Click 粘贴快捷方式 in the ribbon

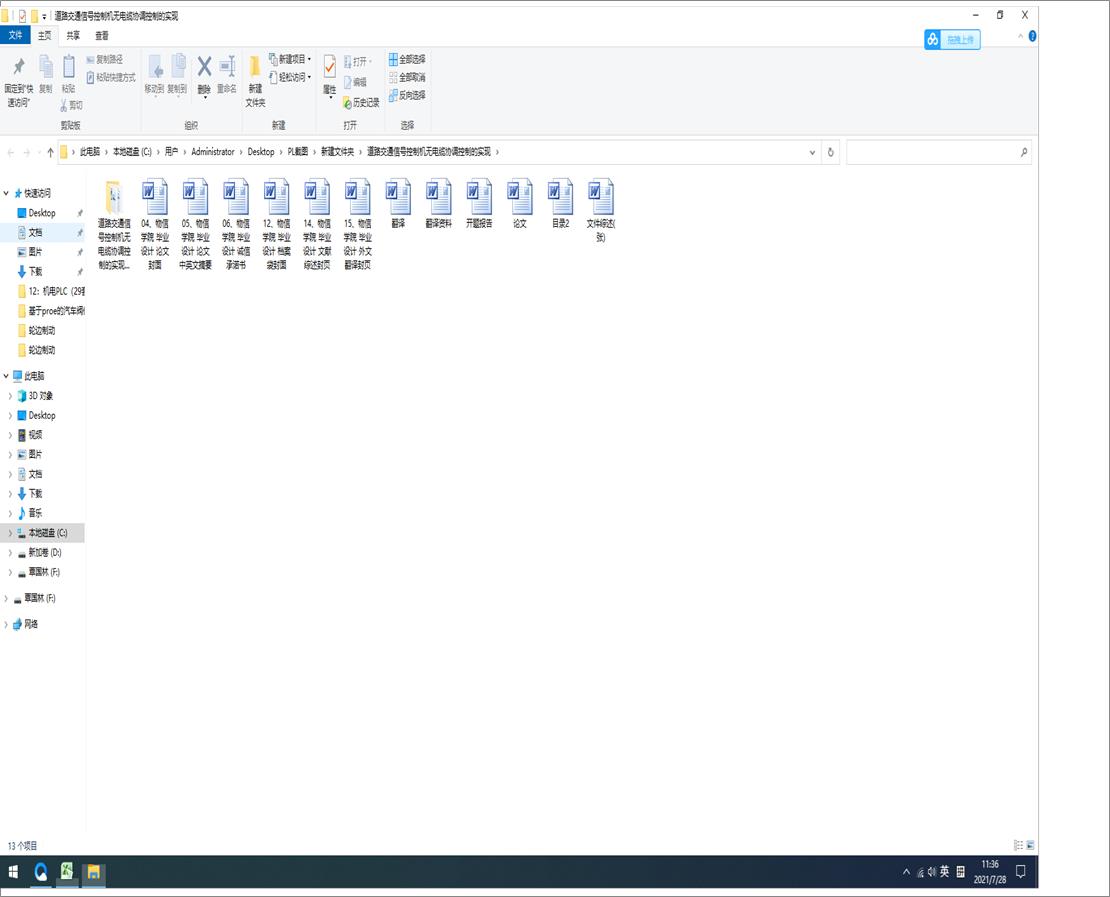tap(111, 77)
